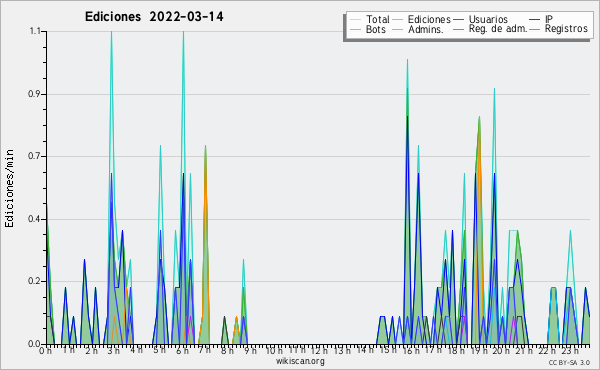
Task: Click the 23 h x-axis tick label
Action: [x=569, y=350]
